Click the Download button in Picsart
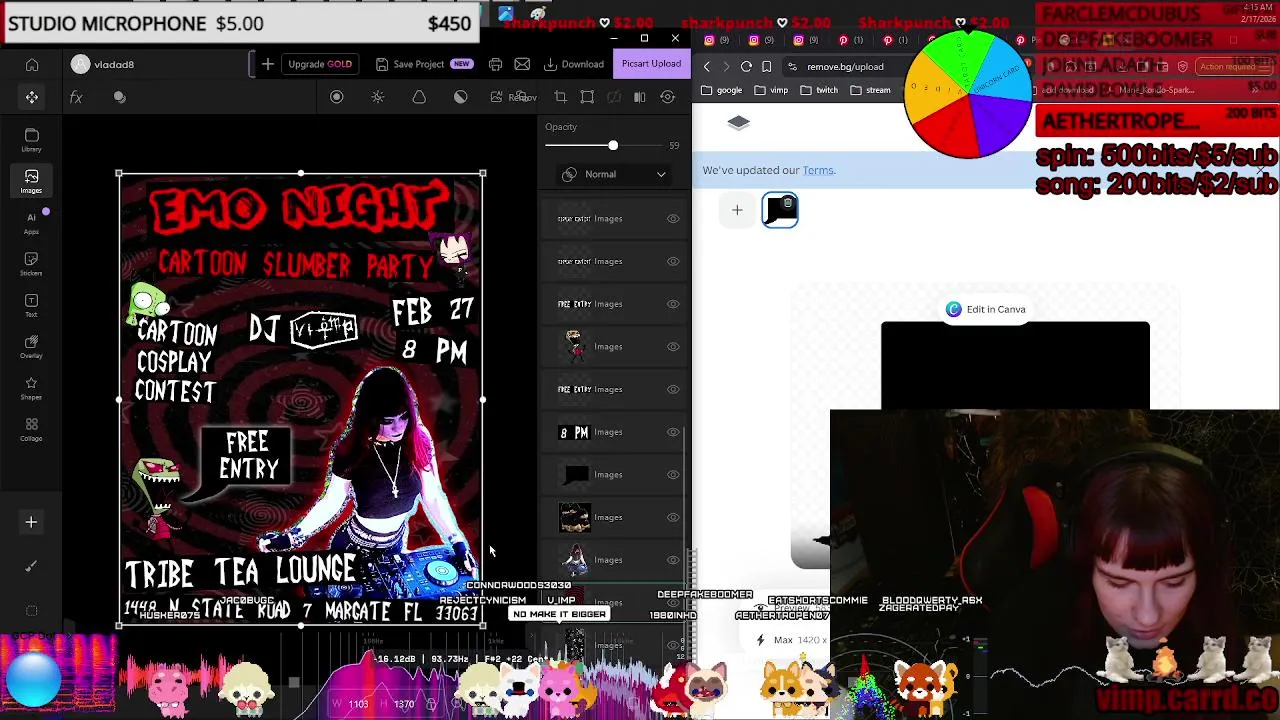The height and width of the screenshot is (720, 1280). tap(574, 64)
